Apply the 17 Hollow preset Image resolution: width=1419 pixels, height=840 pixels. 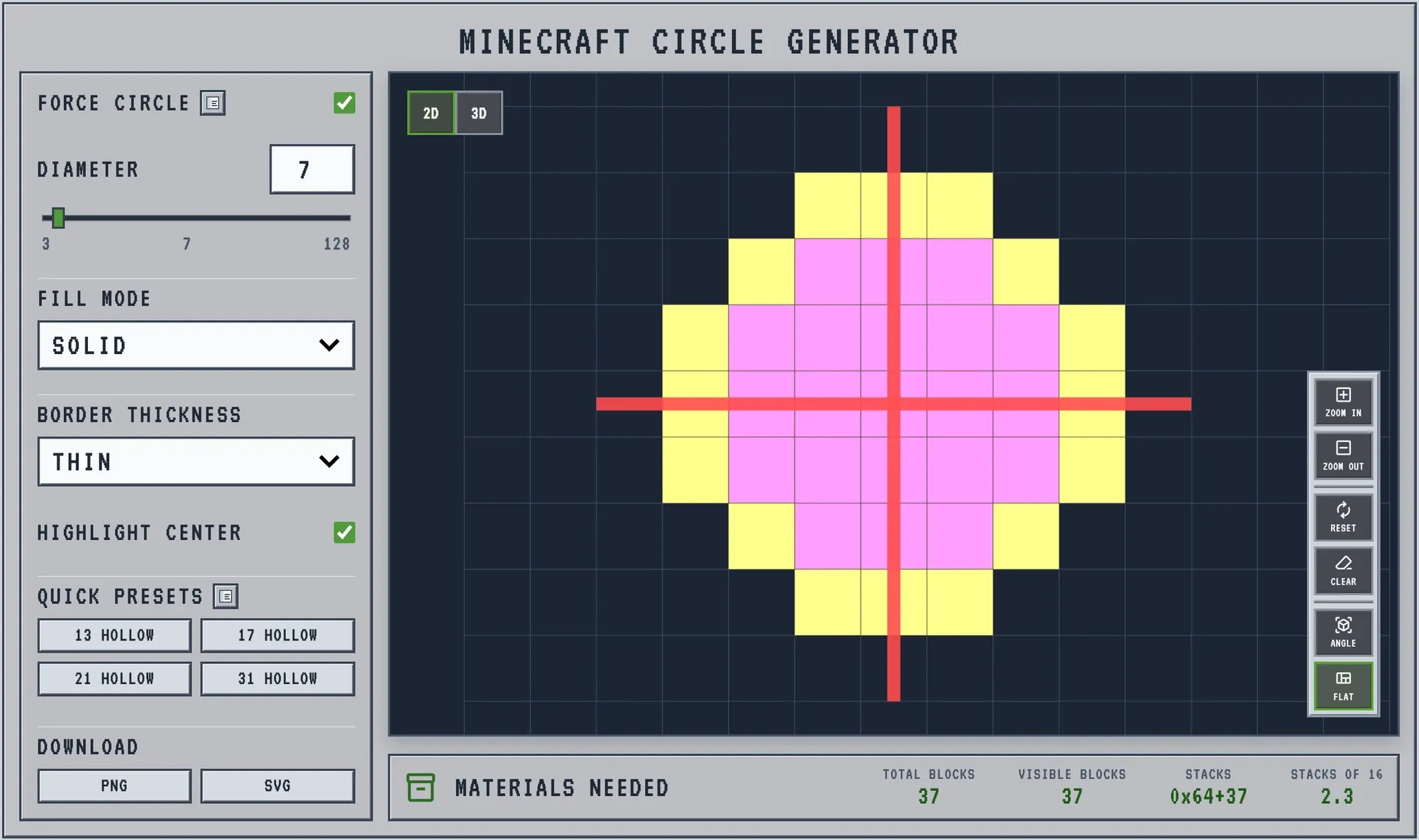point(277,636)
